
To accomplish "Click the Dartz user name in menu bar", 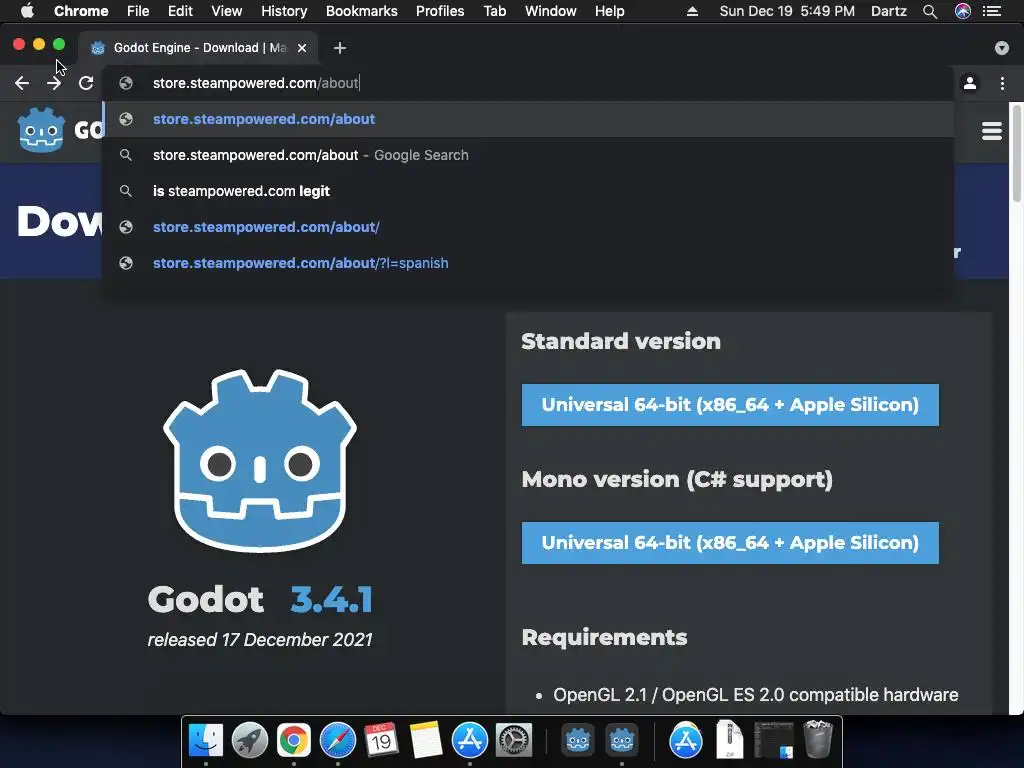I will [x=889, y=11].
